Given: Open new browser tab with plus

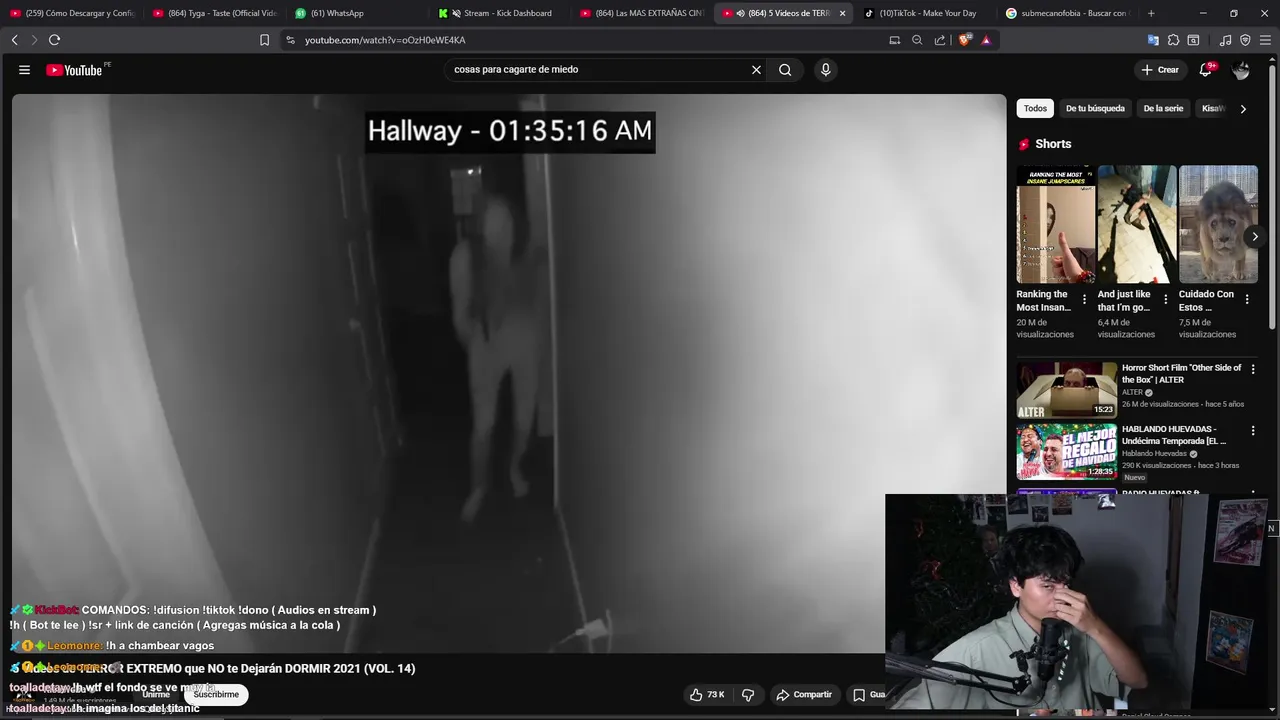Looking at the screenshot, I should (1151, 13).
